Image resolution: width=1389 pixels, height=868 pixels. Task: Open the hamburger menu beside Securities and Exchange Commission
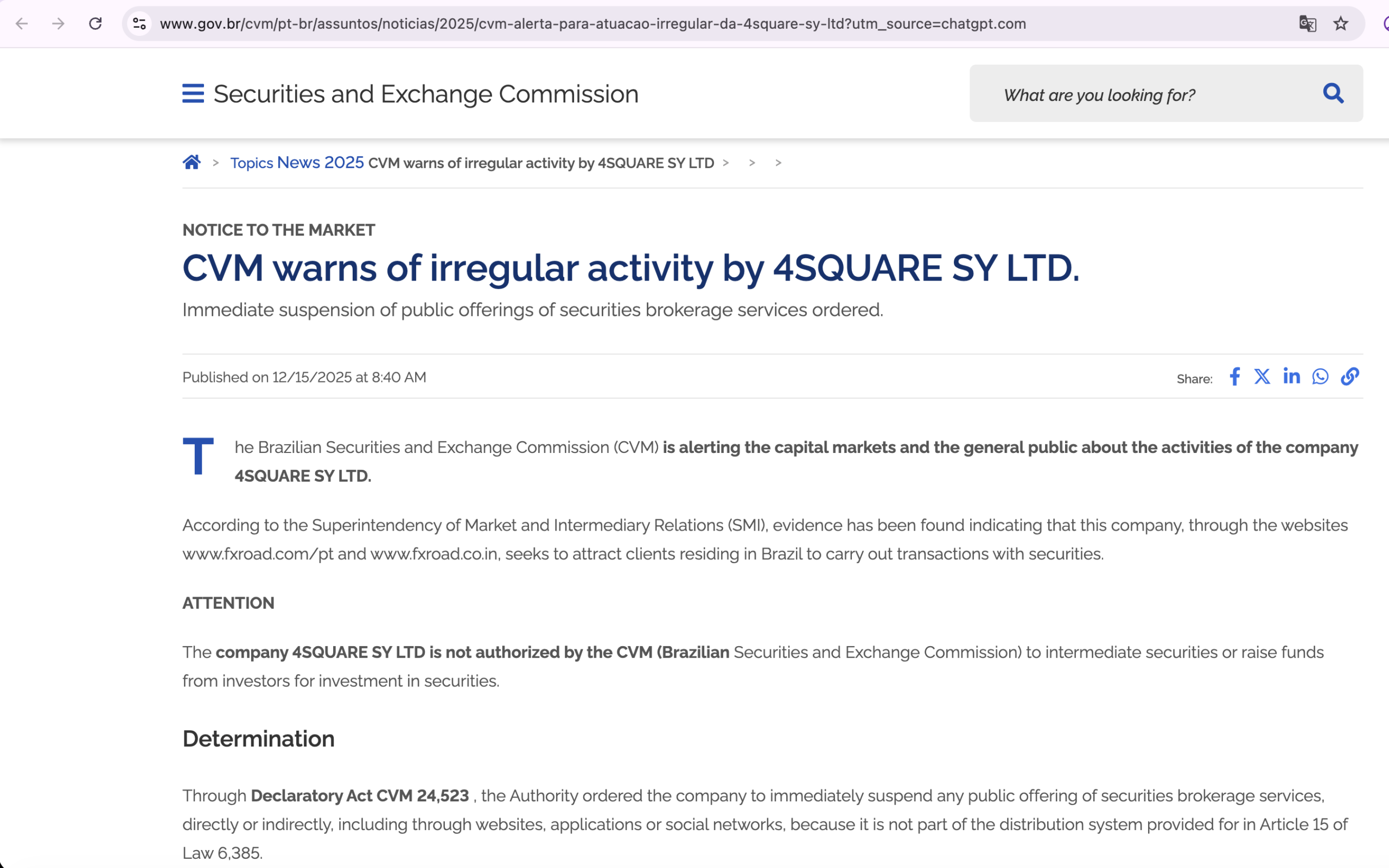pos(193,93)
